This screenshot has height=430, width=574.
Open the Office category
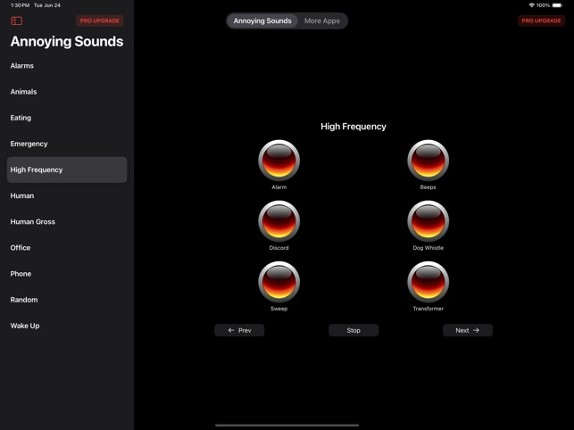click(67, 248)
